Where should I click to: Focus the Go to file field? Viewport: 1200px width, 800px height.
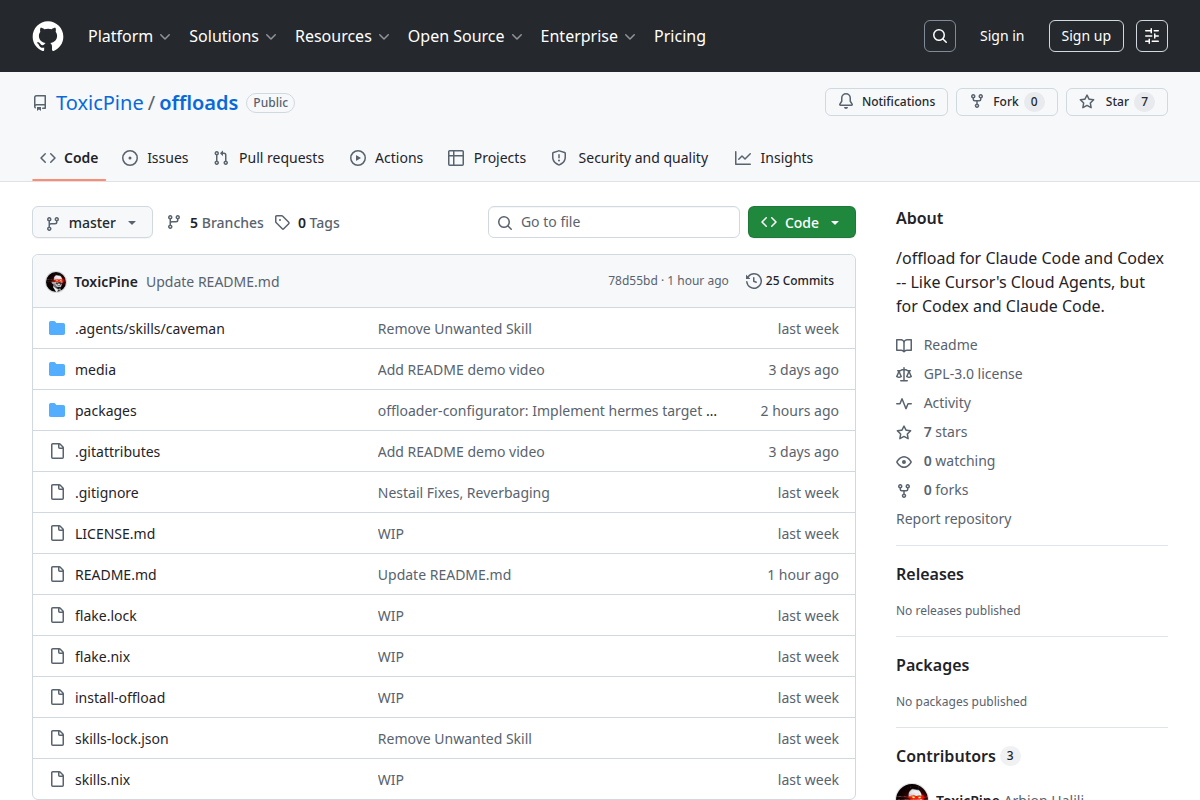614,222
